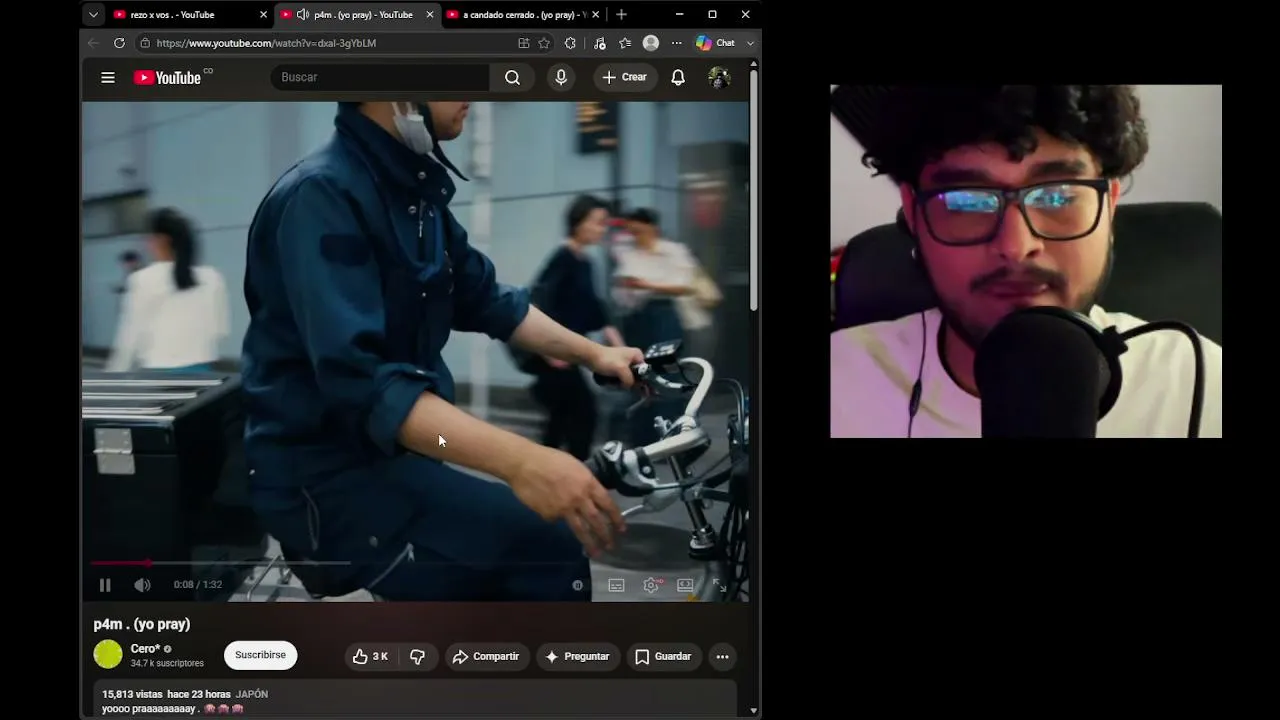1280x720 pixels.
Task: Click the 'yoooo praaaaaaaaay' description line
Action: 173,709
